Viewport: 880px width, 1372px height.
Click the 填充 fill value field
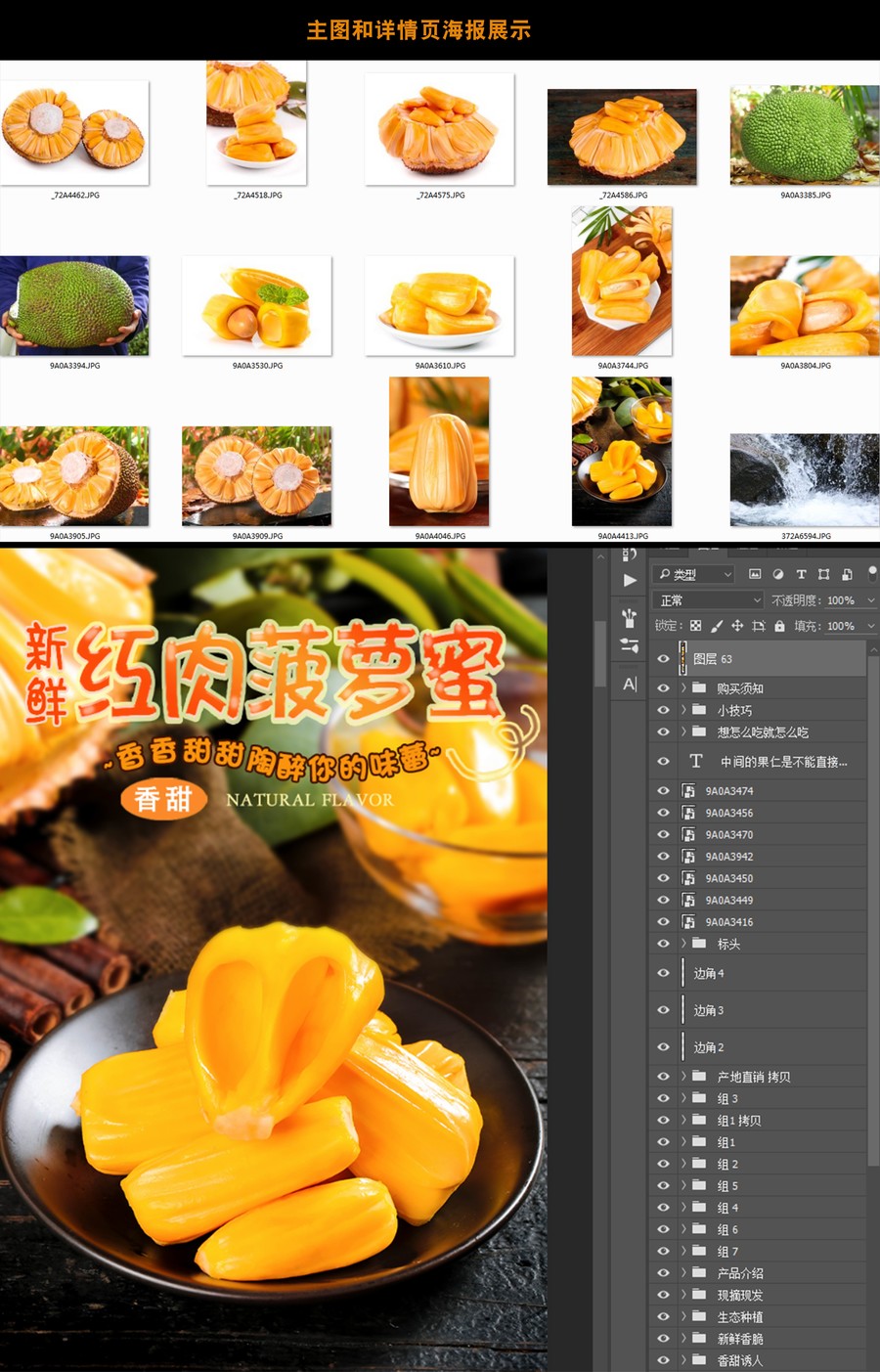(841, 626)
